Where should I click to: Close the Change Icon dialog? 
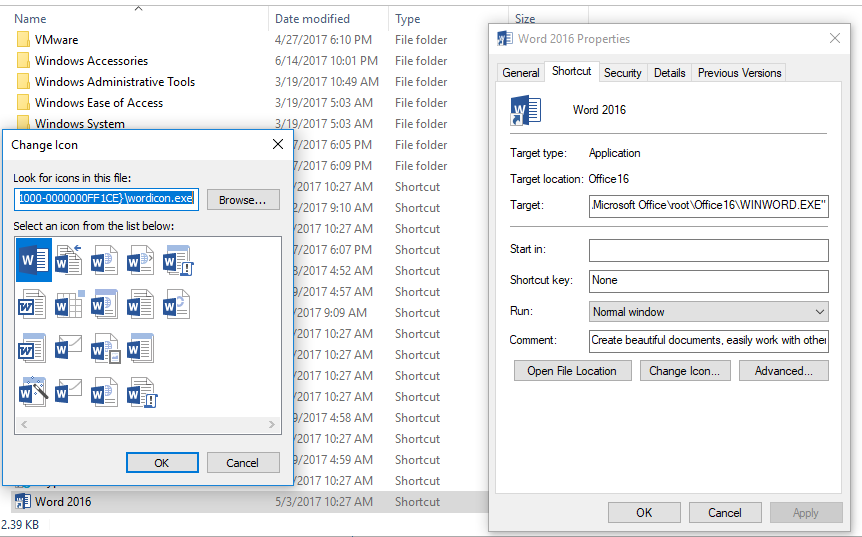(278, 145)
